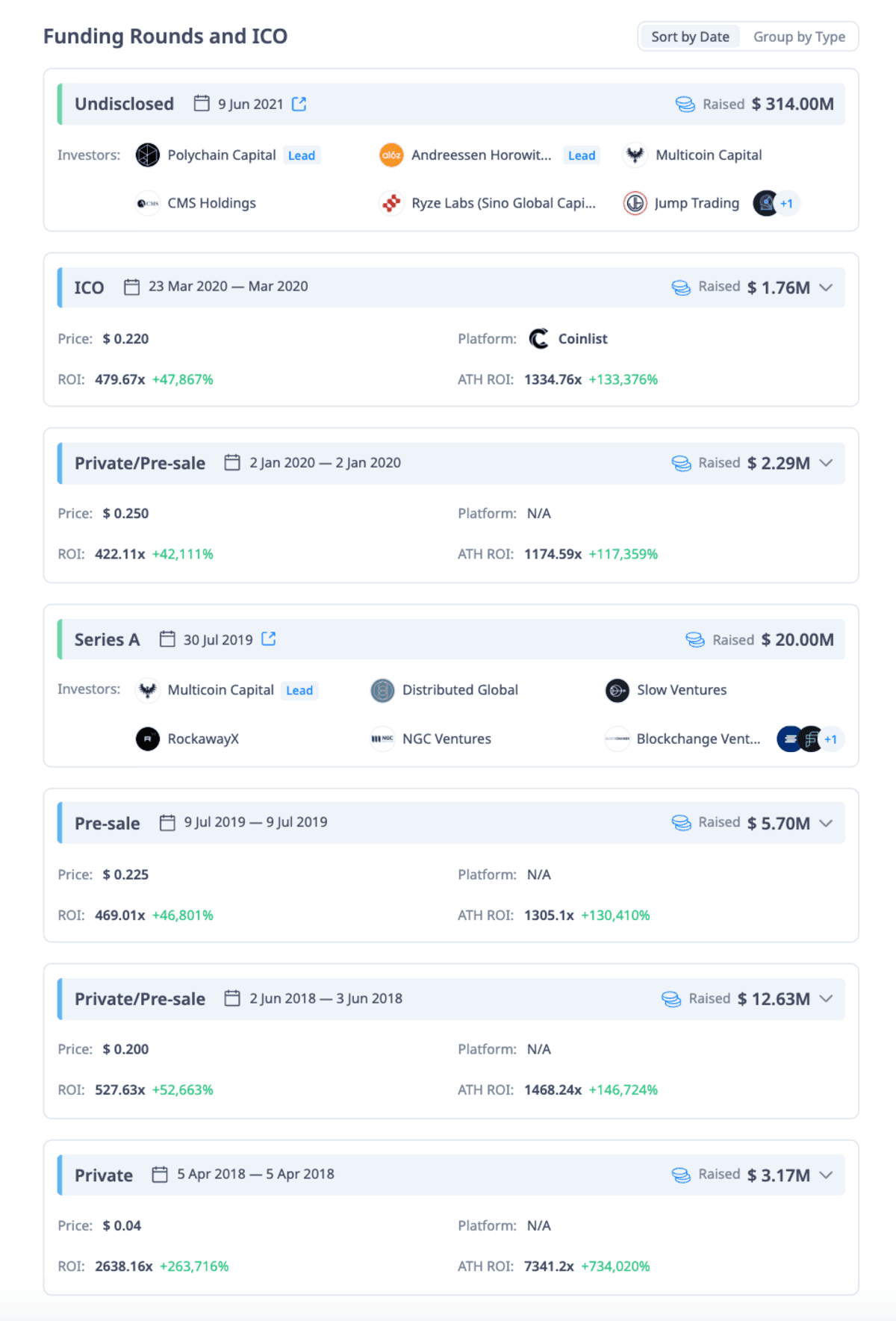Click the Coinlist platform logo

[539, 339]
